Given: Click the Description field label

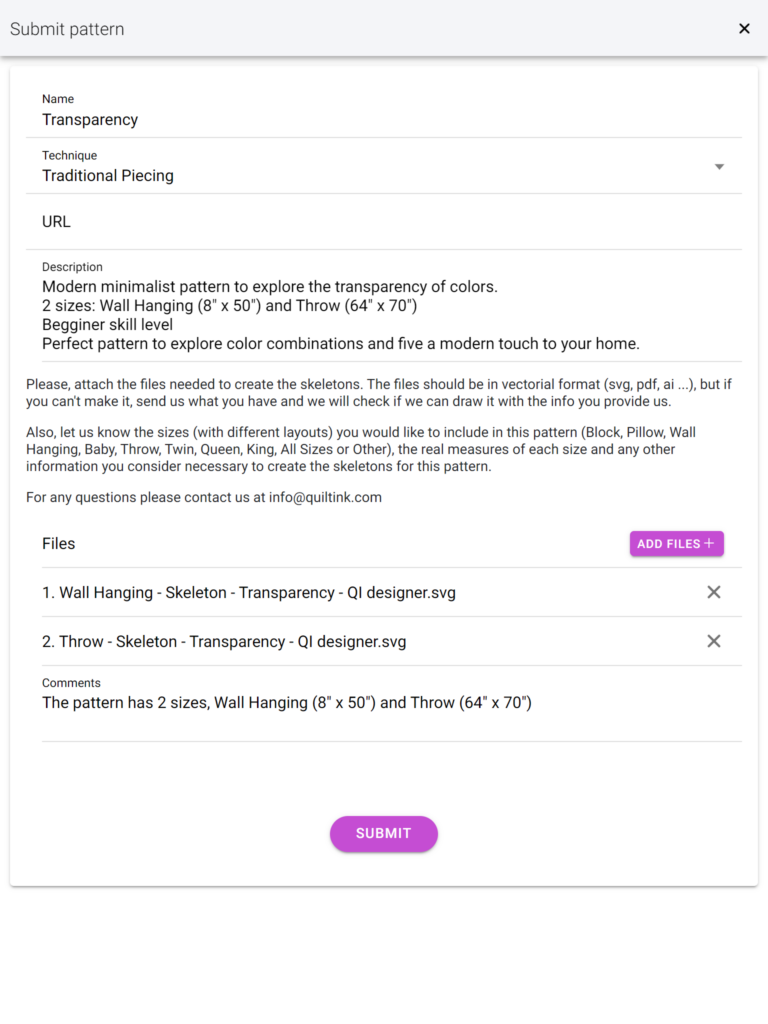Looking at the screenshot, I should tap(72, 267).
